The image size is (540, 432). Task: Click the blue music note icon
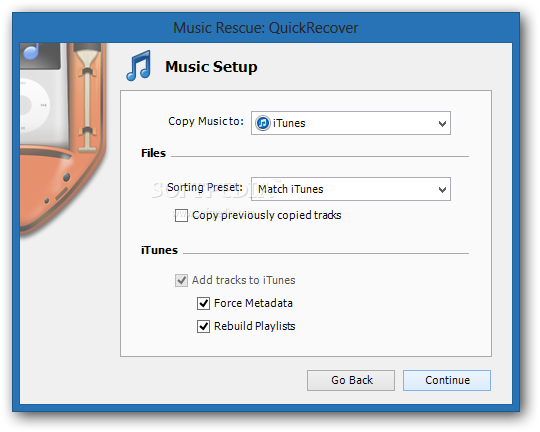tap(138, 66)
